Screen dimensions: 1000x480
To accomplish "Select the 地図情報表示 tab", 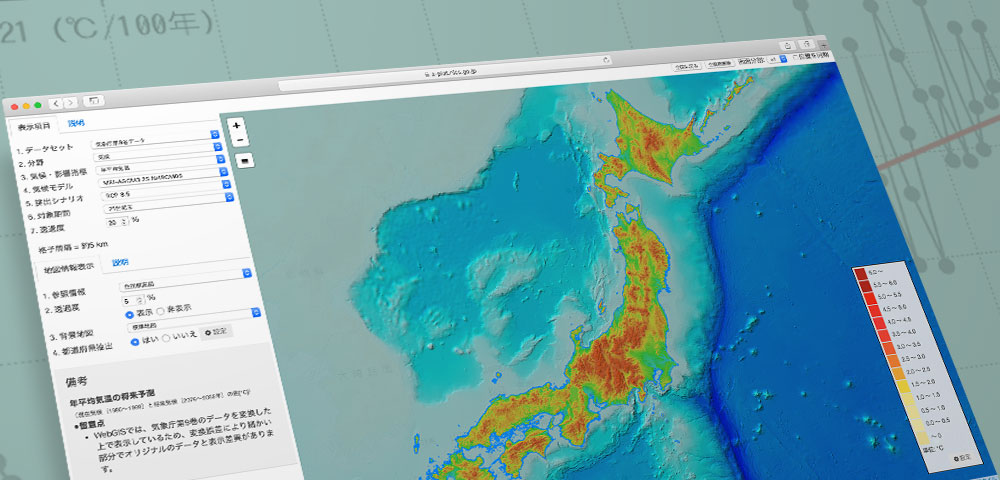I will (x=69, y=268).
